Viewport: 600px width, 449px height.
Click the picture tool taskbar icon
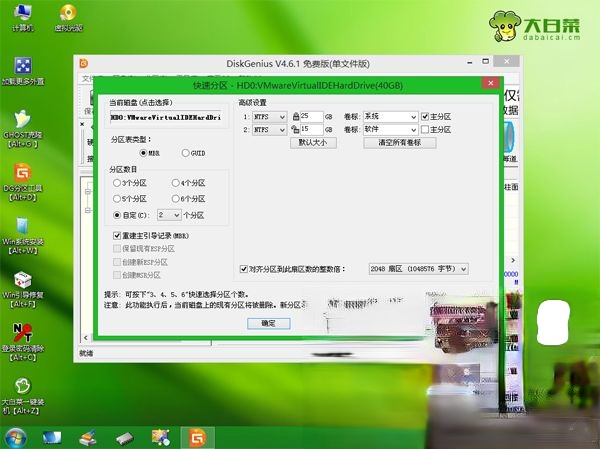(x=161, y=438)
